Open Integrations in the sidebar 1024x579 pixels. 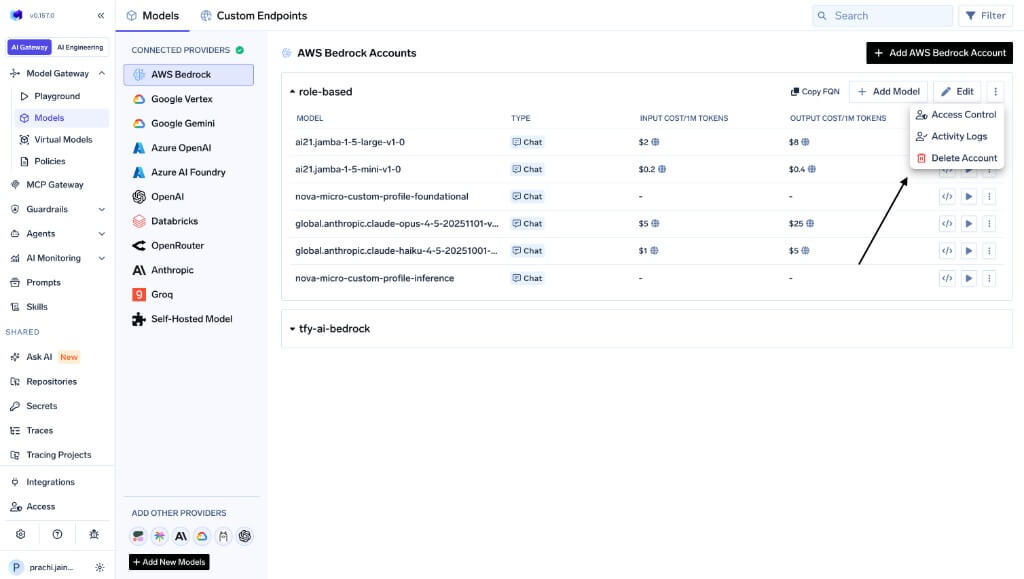click(x=50, y=482)
